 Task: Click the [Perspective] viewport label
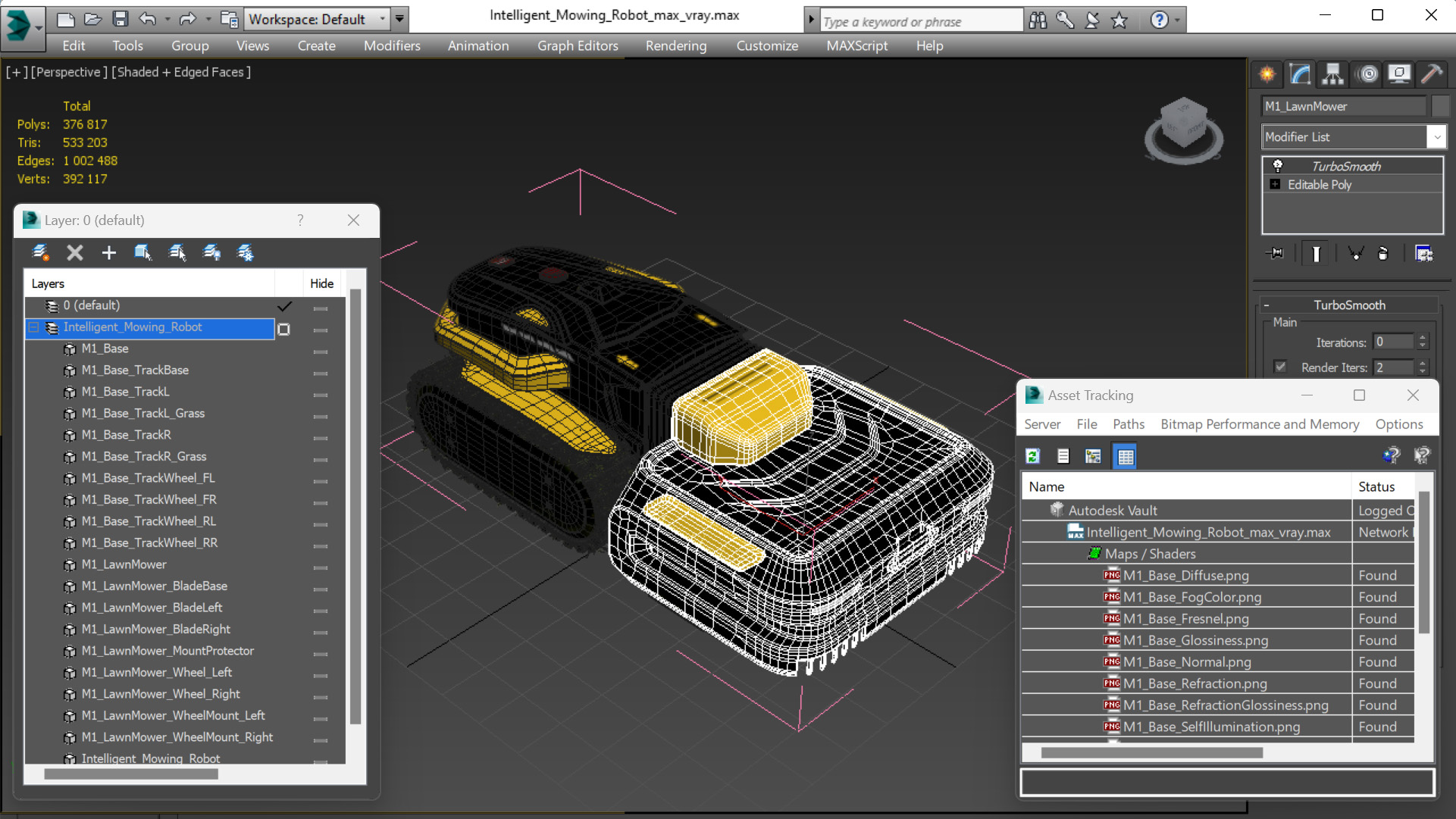click(68, 72)
